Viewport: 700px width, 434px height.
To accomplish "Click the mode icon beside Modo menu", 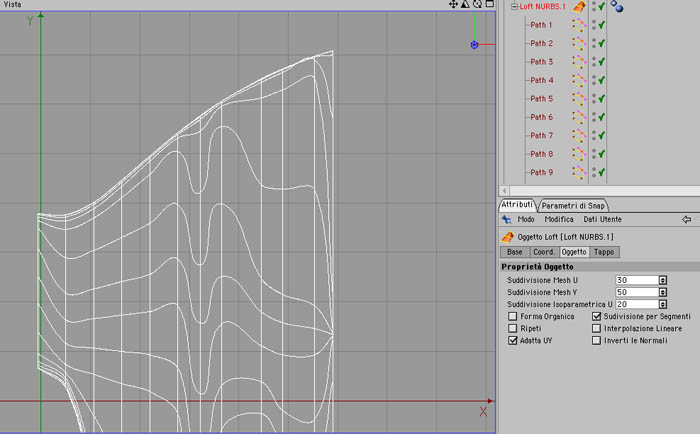I will pyautogui.click(x=506, y=219).
